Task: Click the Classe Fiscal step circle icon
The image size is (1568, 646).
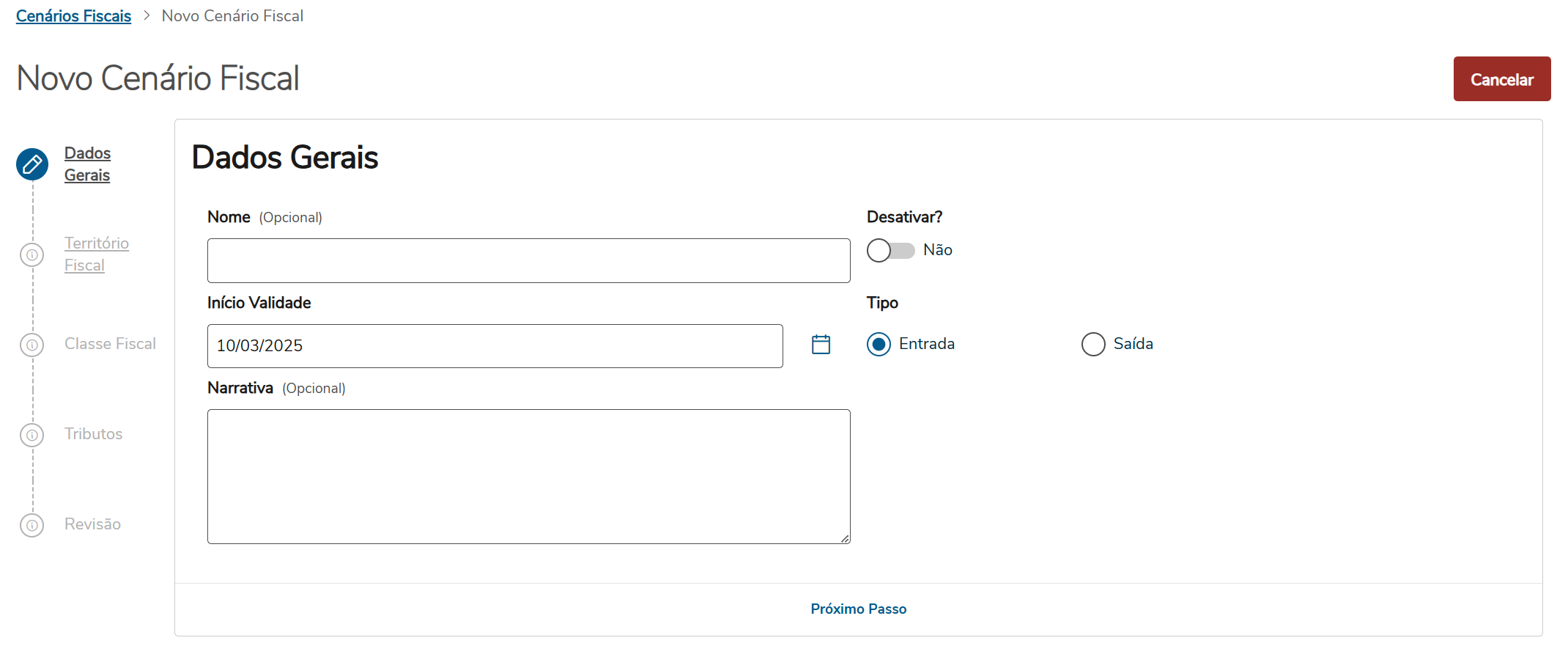Action: point(32,345)
